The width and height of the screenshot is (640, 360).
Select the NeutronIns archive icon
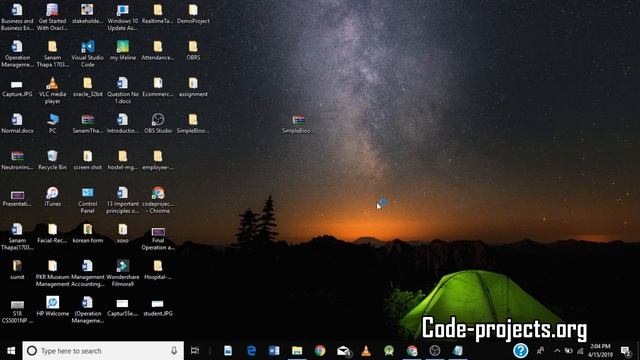(17, 160)
